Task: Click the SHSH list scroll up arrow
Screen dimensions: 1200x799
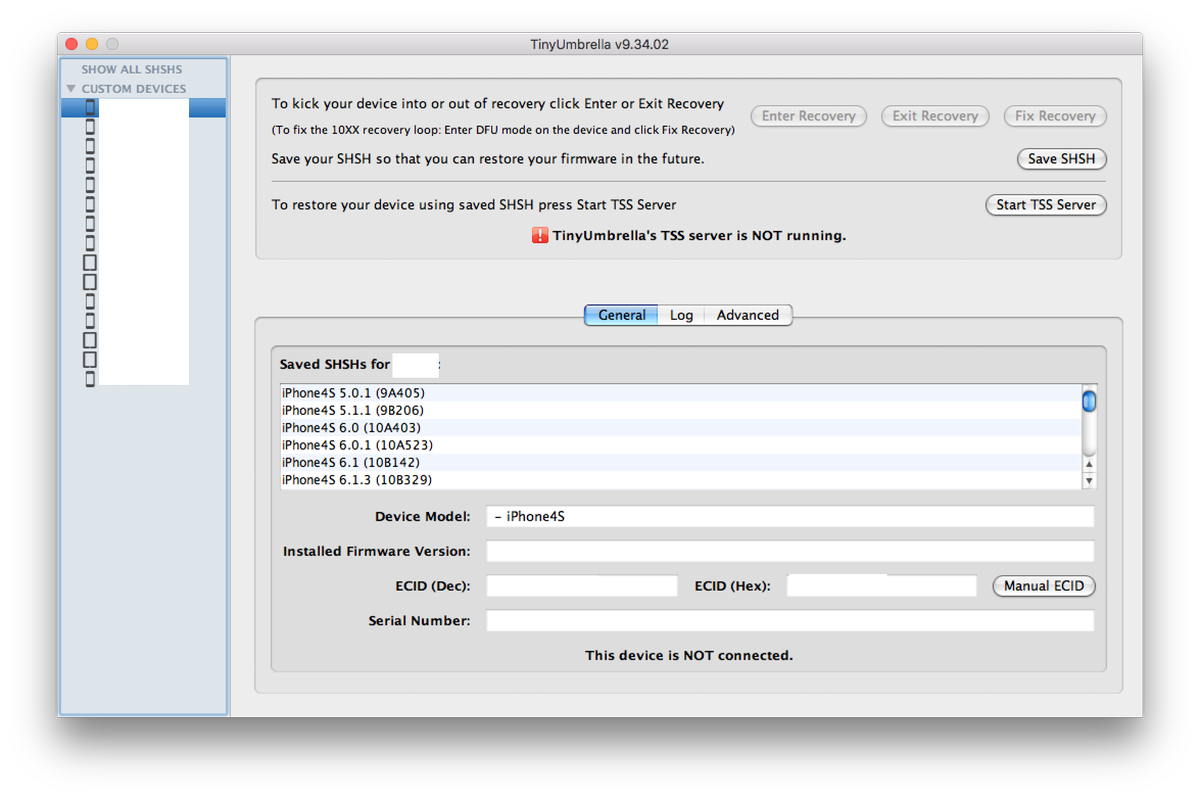Action: (1089, 465)
